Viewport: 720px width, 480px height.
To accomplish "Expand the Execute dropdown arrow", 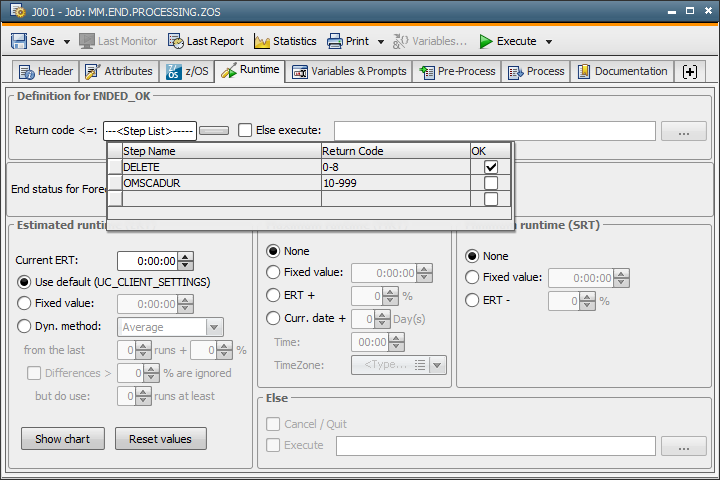I will pyautogui.click(x=549, y=42).
